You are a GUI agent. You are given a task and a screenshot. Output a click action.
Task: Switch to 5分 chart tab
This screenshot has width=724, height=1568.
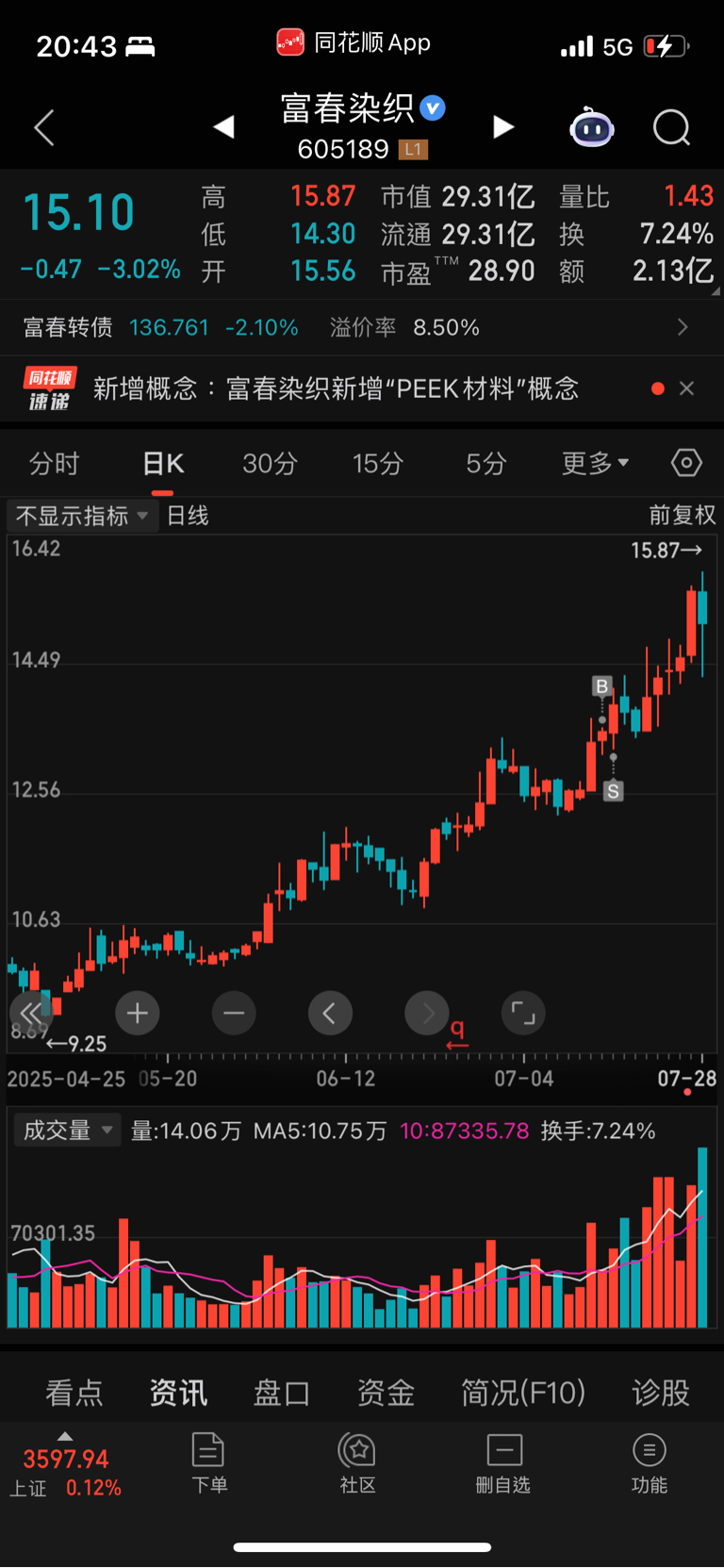(x=486, y=463)
